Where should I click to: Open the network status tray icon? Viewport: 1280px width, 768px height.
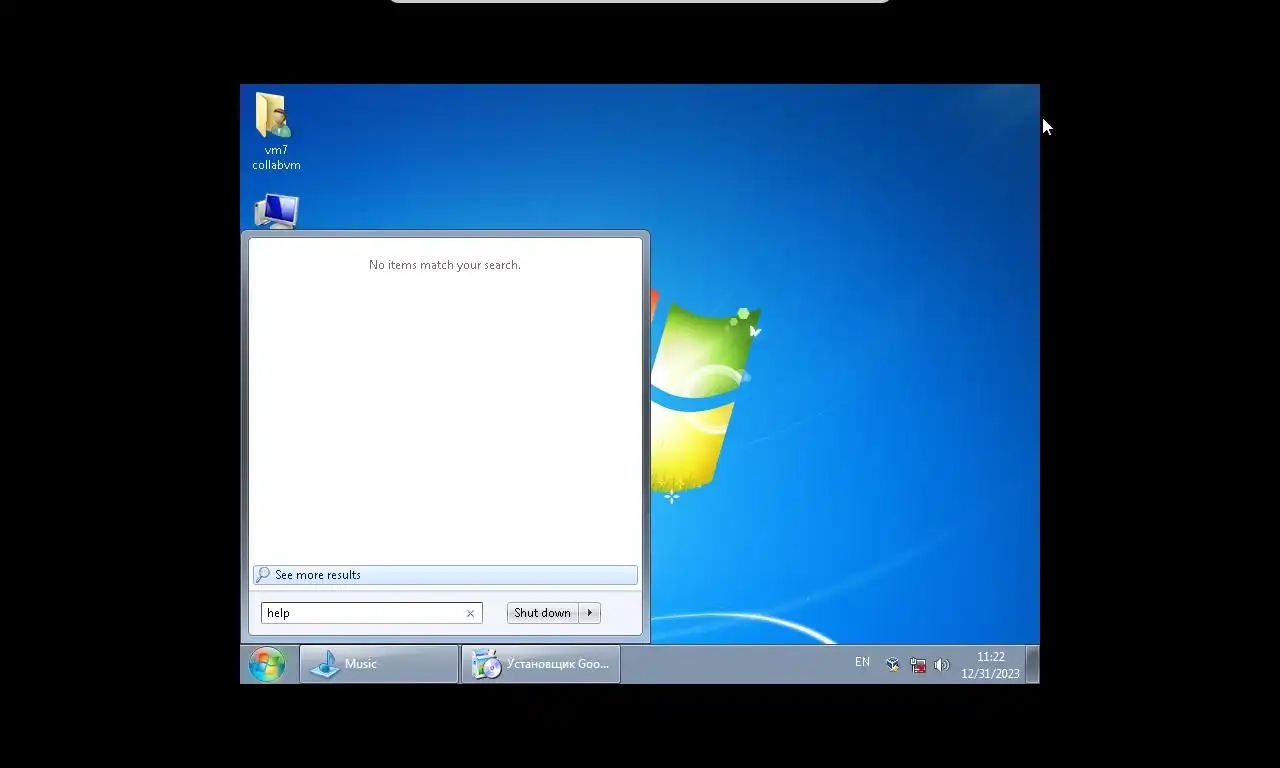pyautogui.click(x=918, y=664)
